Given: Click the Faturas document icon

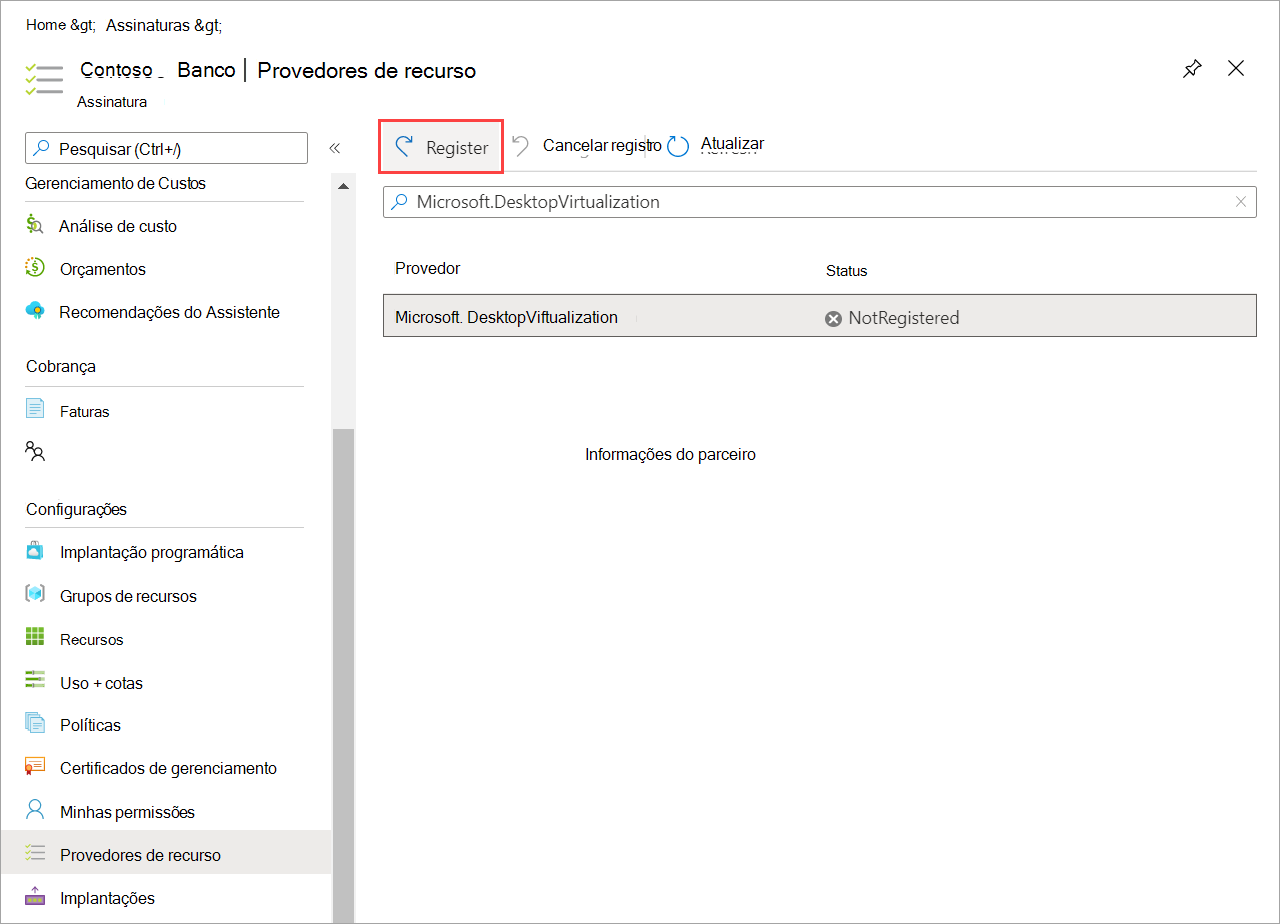Looking at the screenshot, I should point(35,409).
